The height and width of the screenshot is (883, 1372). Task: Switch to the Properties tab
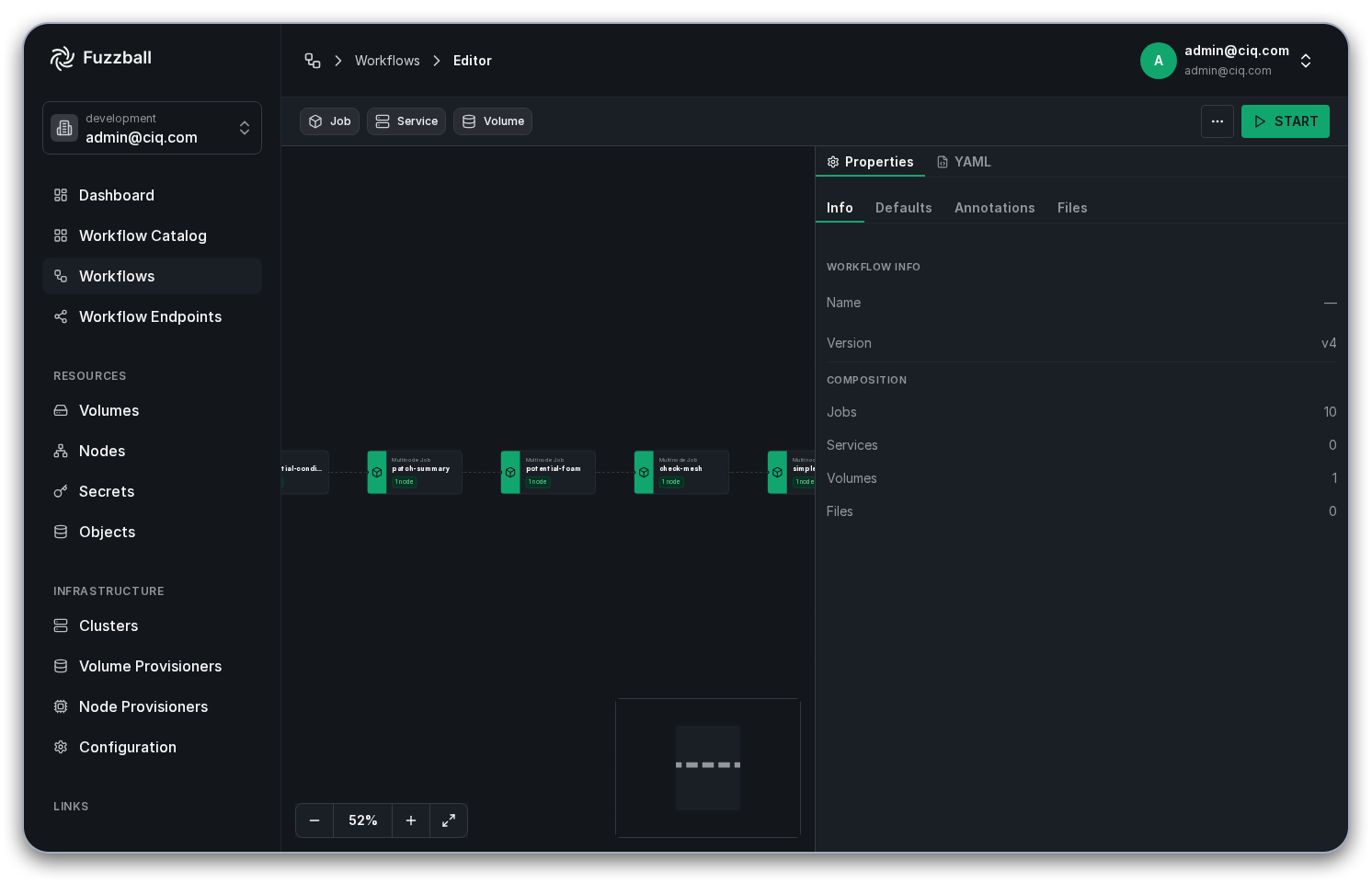pos(870,162)
